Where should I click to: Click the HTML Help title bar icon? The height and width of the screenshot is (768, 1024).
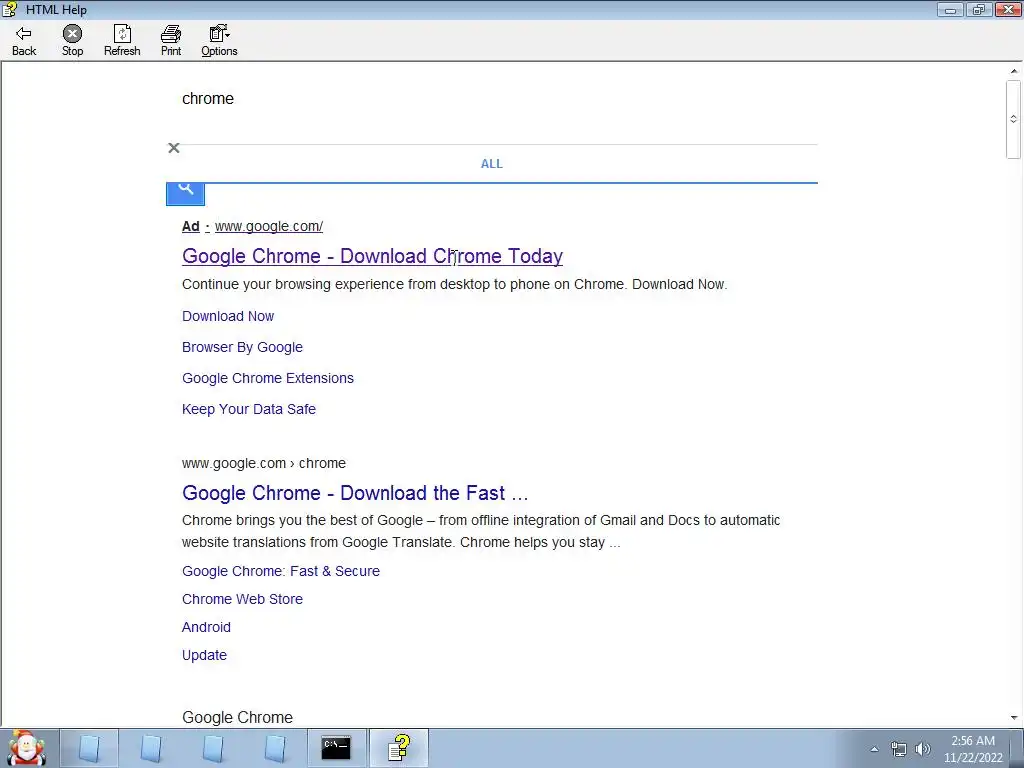click(x=10, y=9)
